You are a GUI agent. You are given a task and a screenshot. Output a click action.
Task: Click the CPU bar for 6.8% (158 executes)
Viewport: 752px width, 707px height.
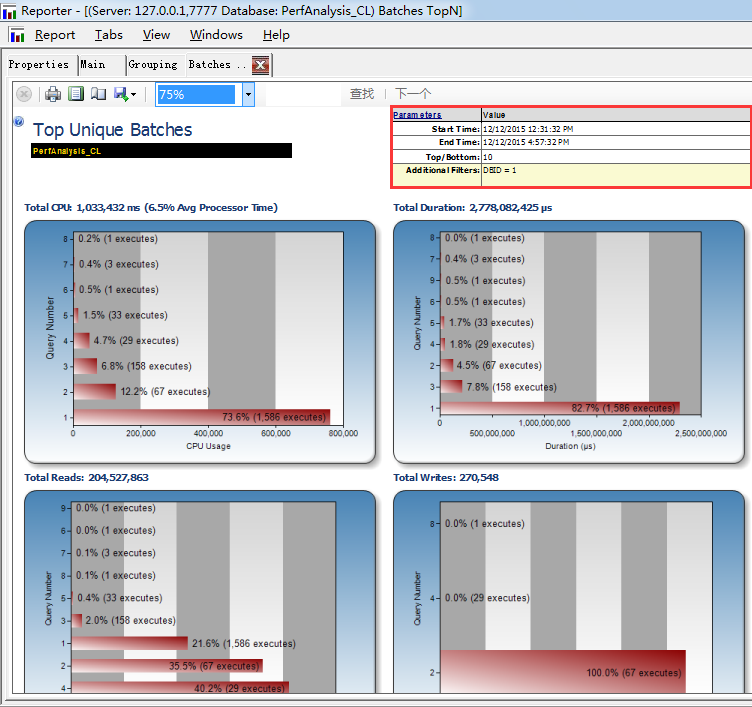[85, 366]
